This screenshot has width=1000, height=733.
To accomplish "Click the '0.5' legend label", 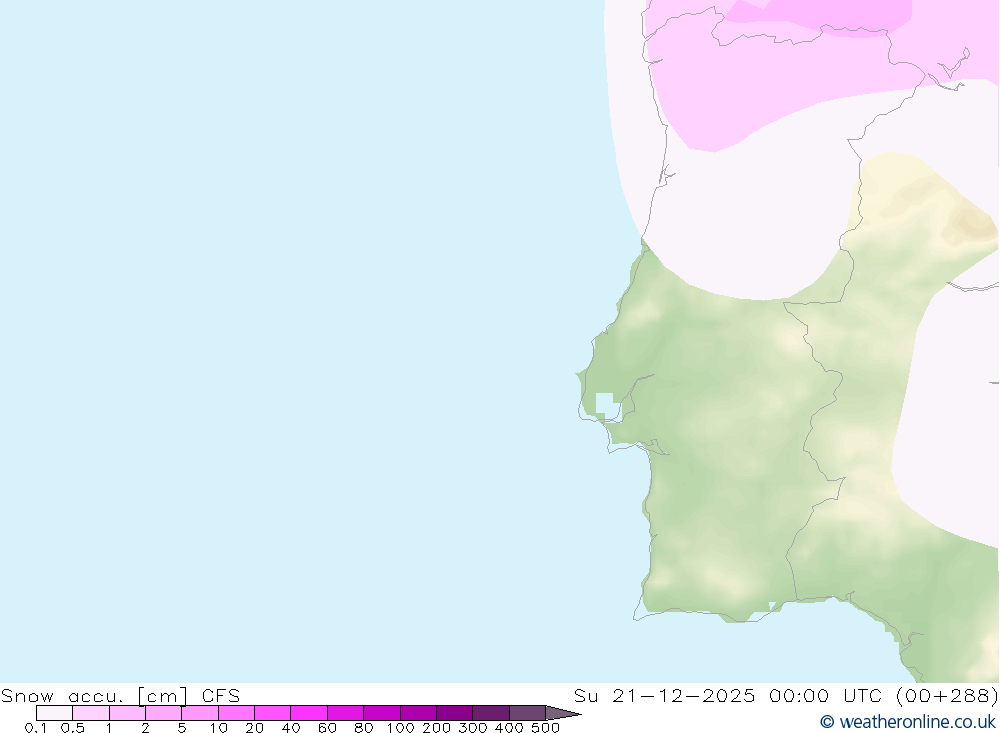I will tap(73, 727).
